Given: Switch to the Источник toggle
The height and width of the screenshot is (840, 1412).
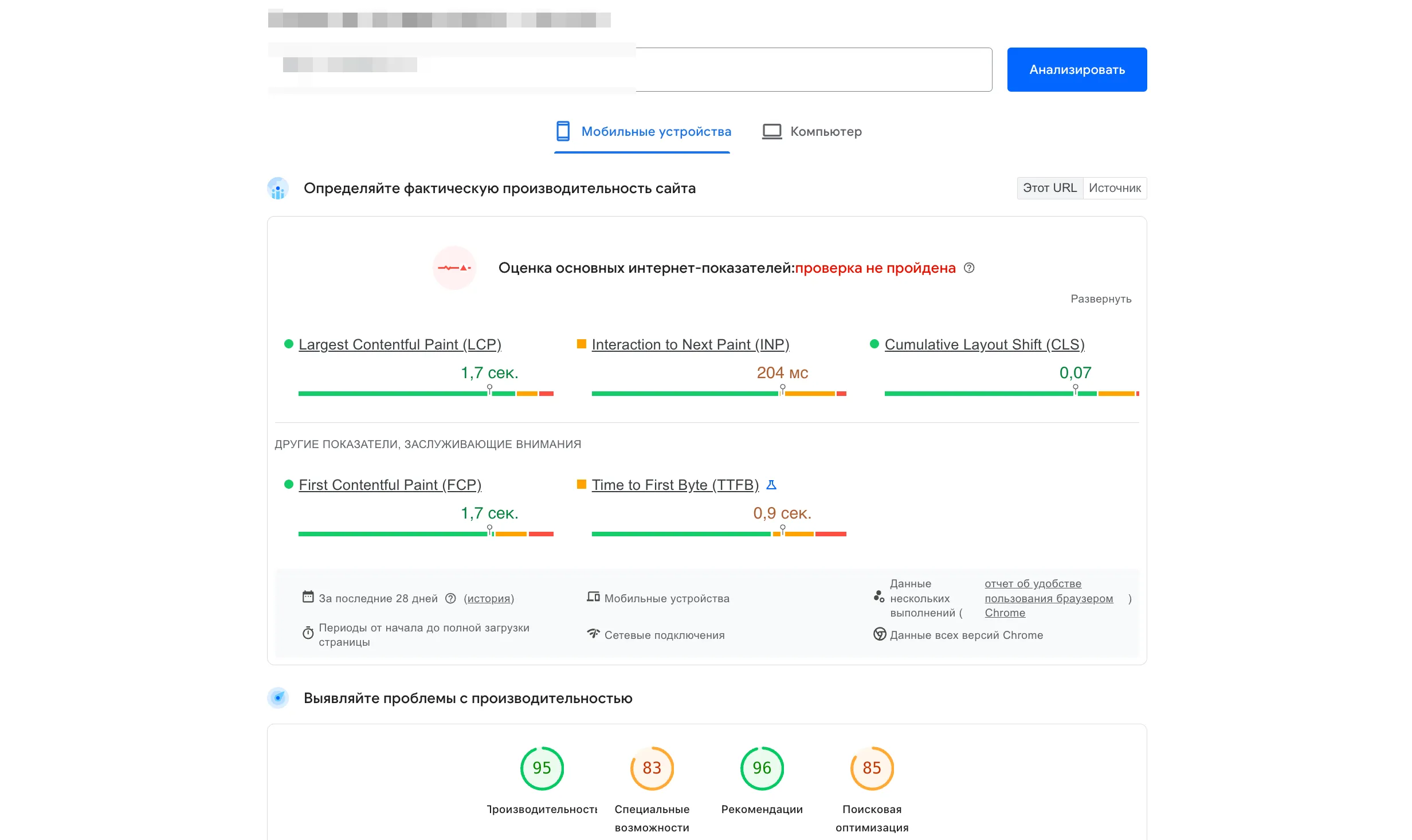Looking at the screenshot, I should point(1115,188).
